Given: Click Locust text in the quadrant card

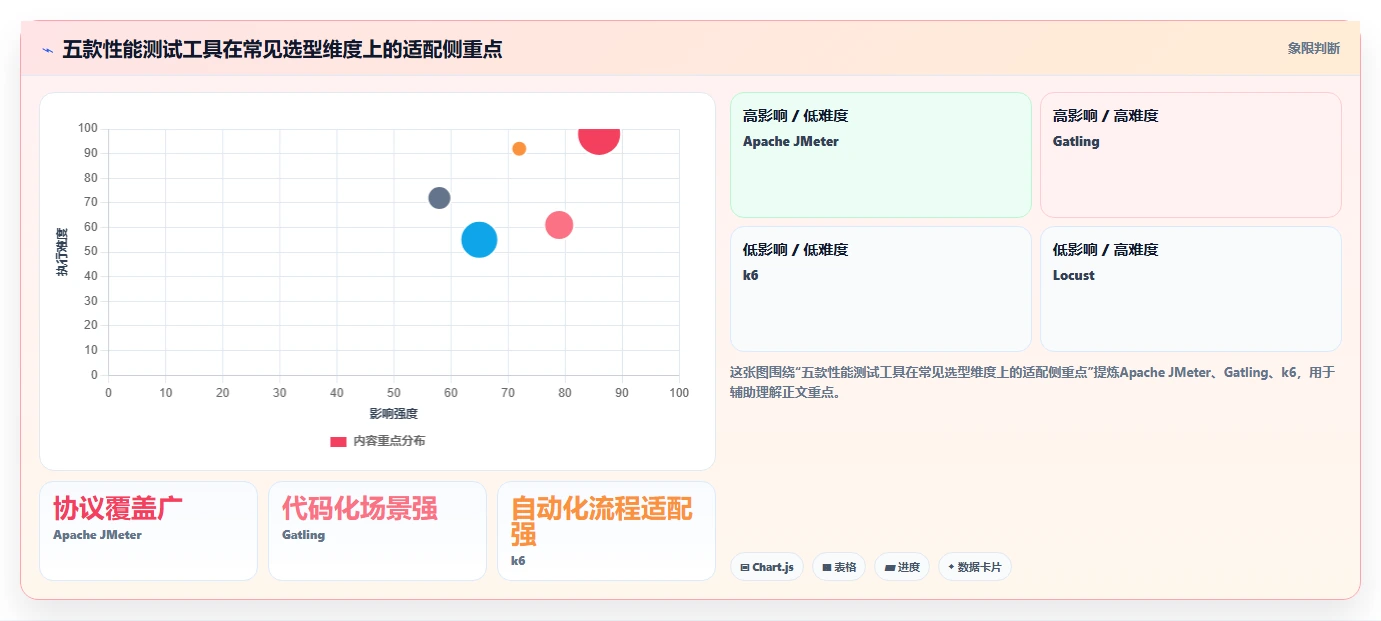Looking at the screenshot, I should [x=1074, y=275].
